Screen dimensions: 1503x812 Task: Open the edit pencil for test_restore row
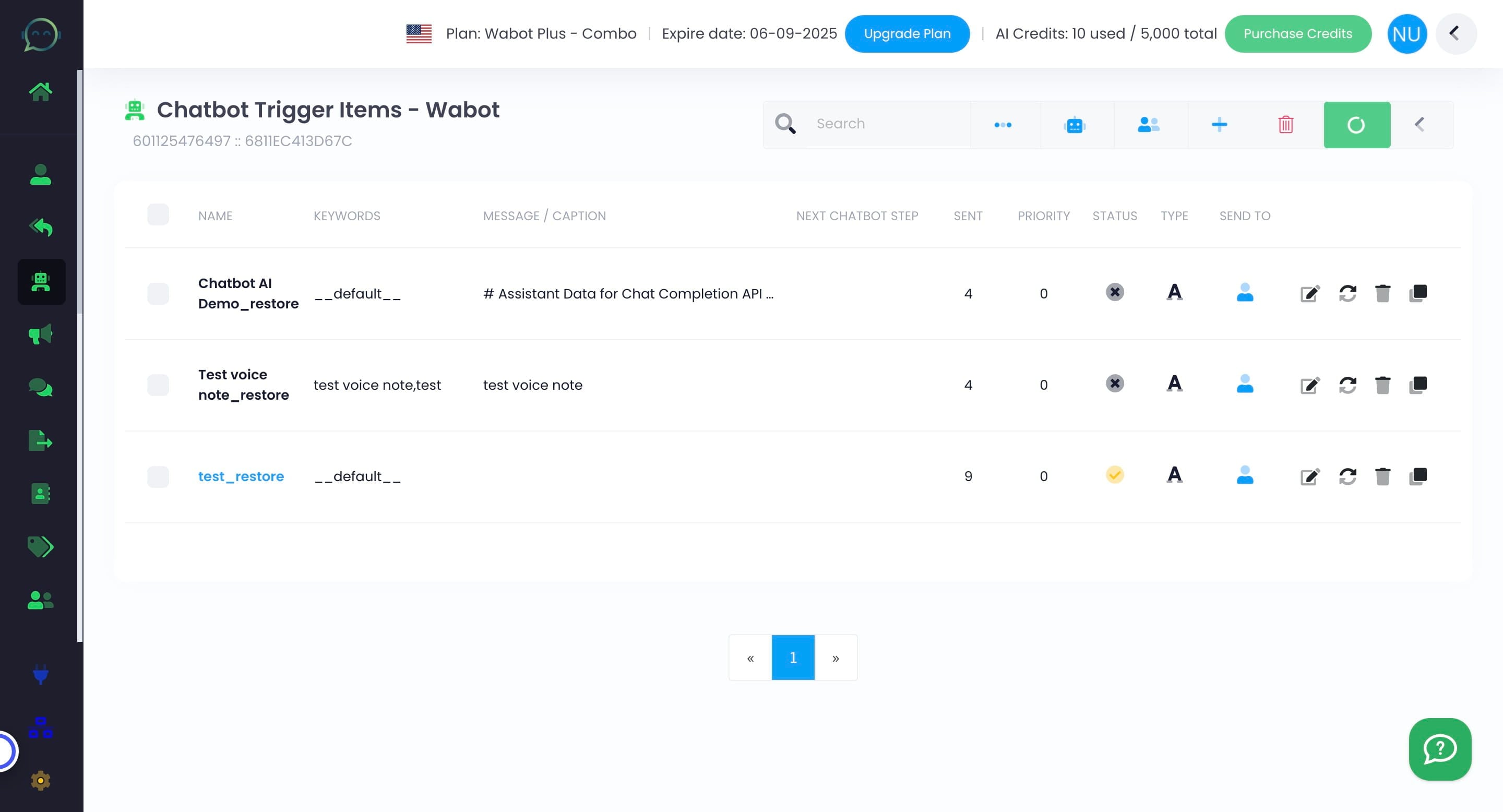(1310, 476)
